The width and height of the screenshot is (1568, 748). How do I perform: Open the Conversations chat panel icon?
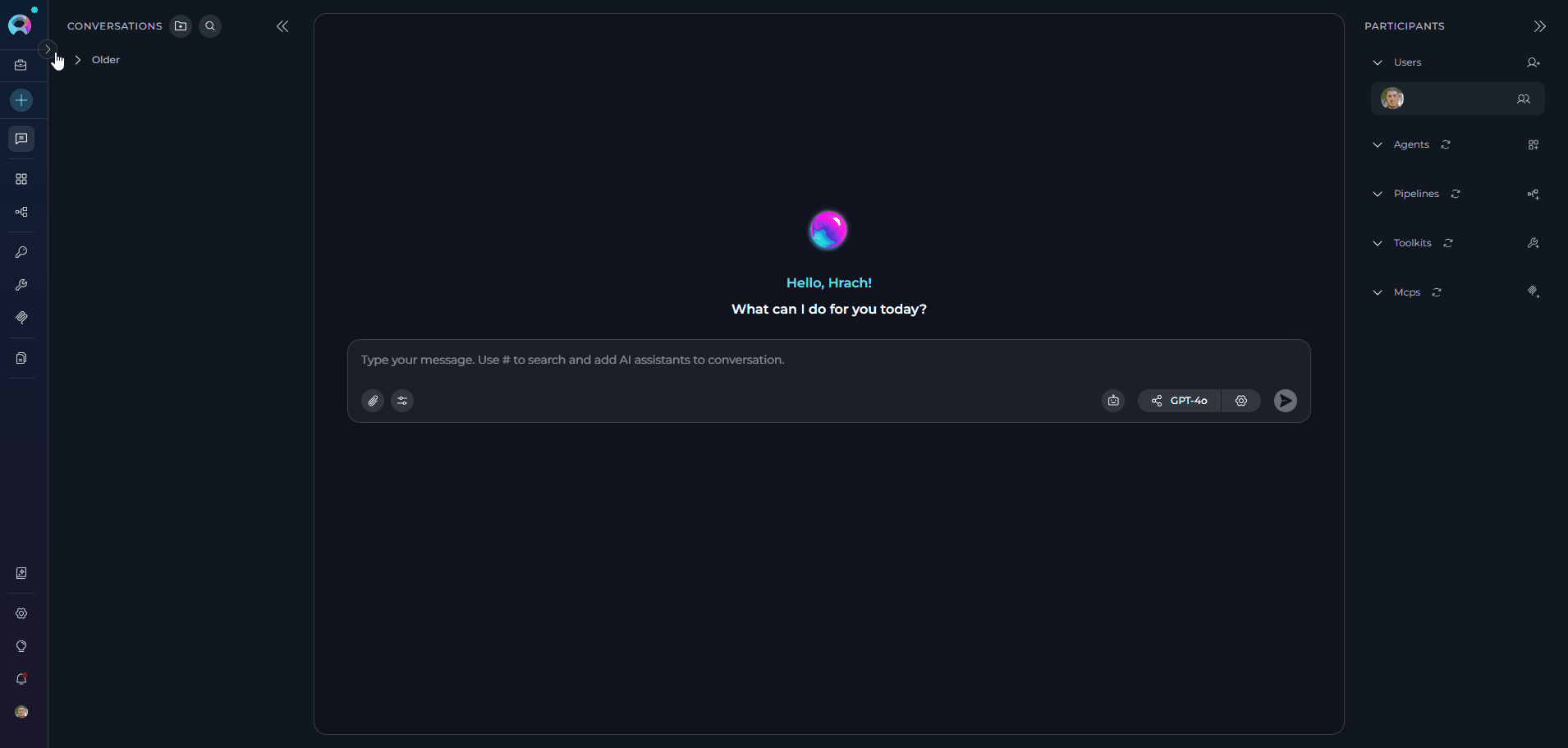tap(21, 139)
